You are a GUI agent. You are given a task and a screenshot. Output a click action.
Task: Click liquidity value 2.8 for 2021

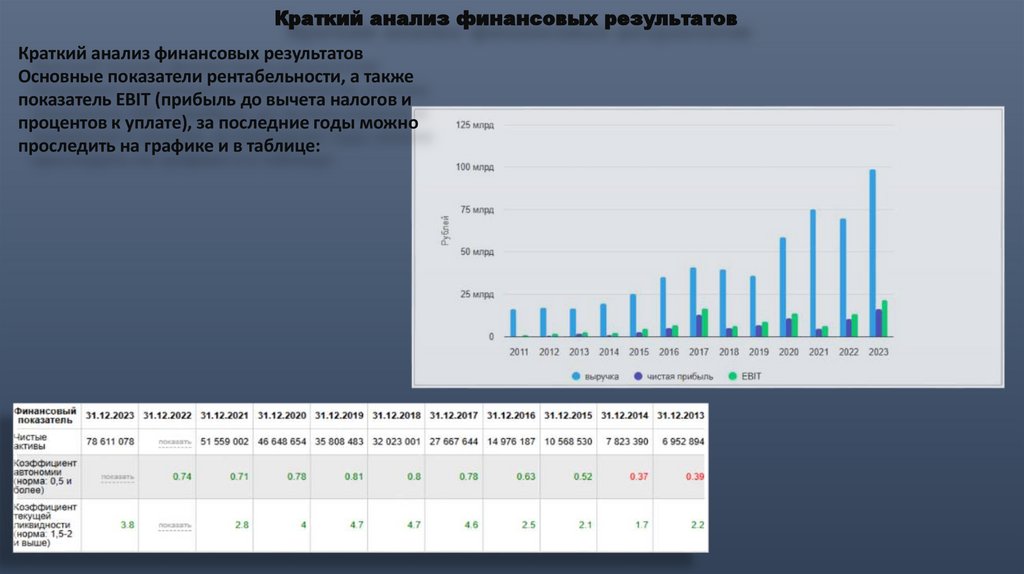coord(242,525)
